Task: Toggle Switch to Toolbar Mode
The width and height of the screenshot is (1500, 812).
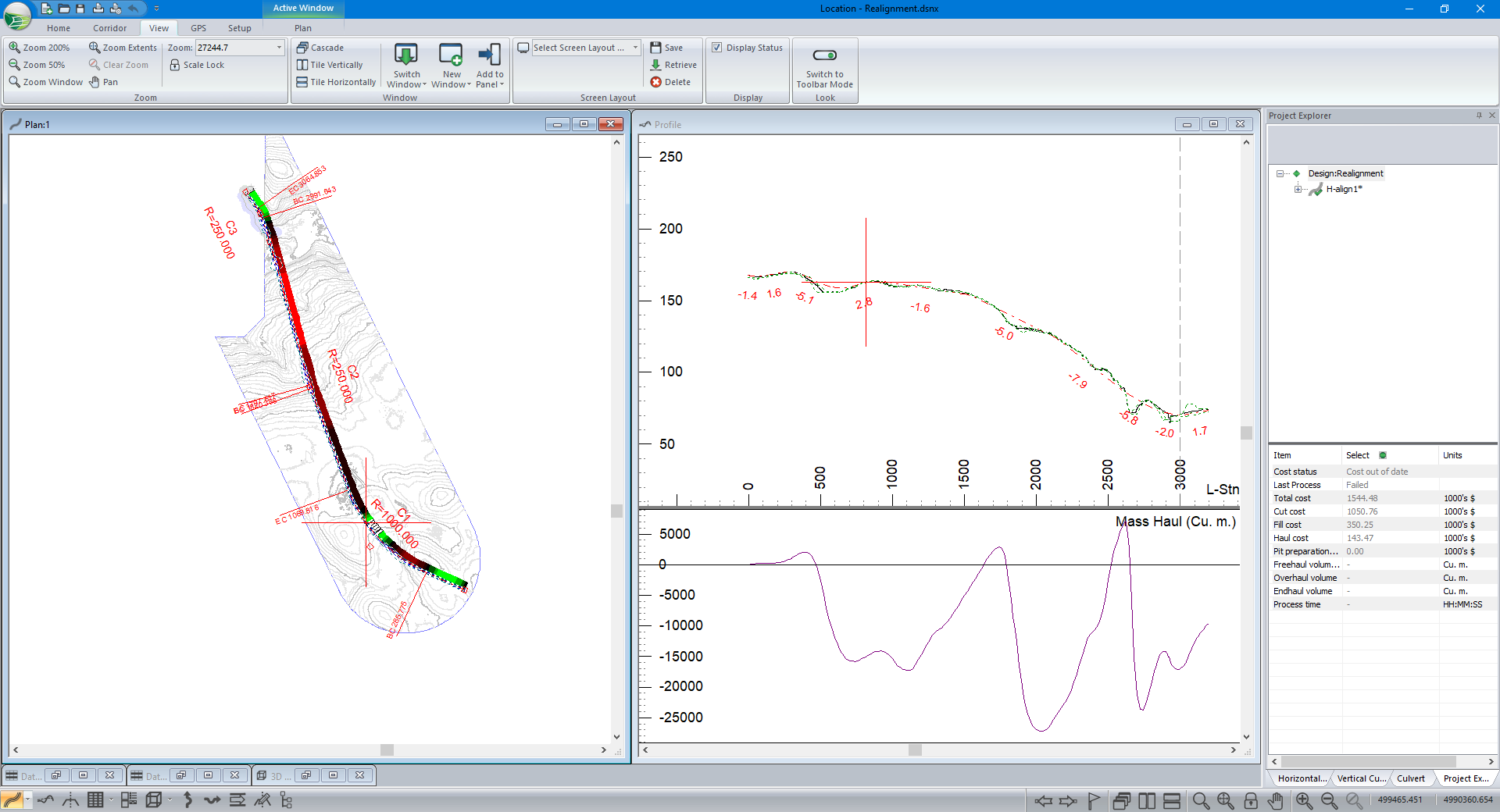Action: [825, 55]
